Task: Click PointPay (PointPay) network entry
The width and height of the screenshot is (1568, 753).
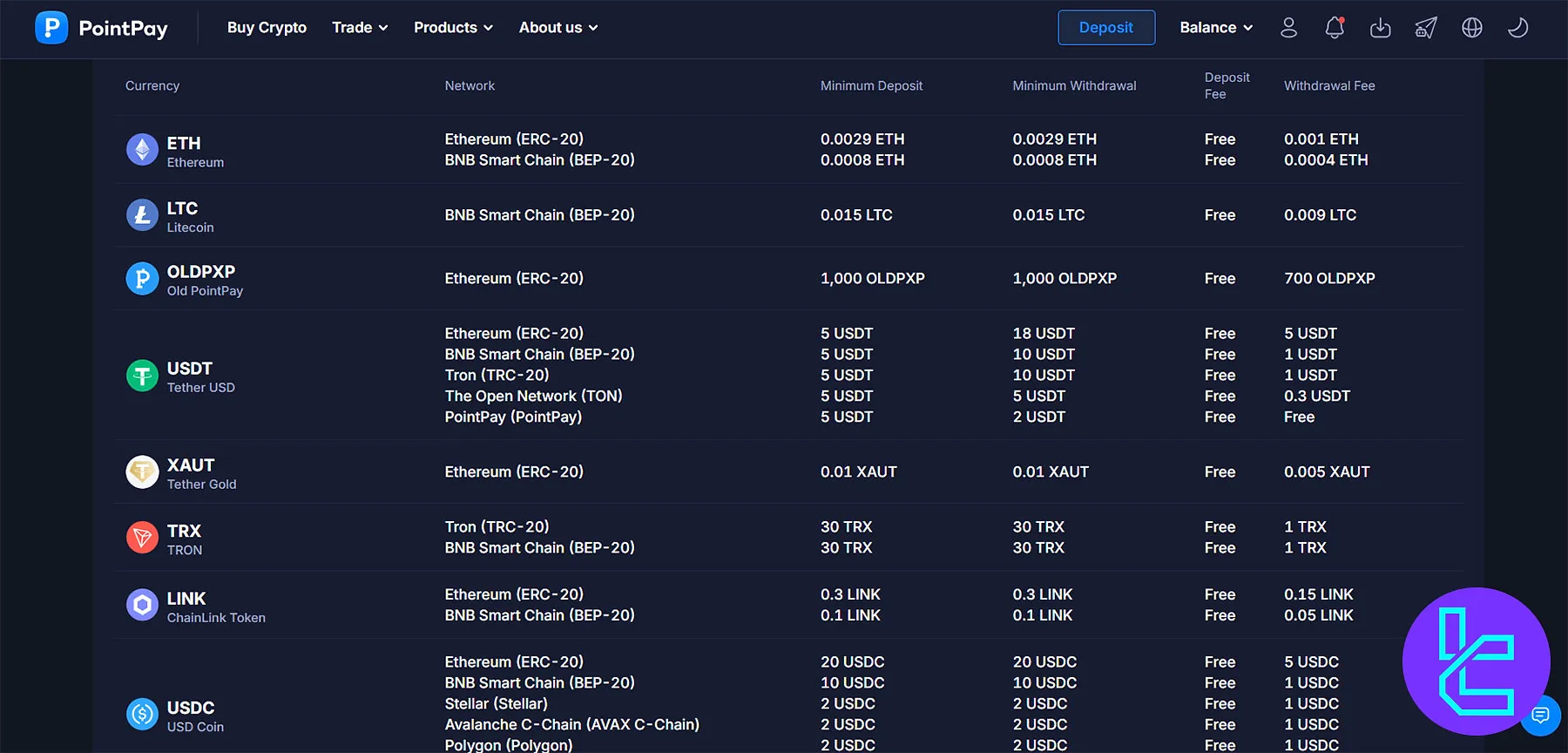Action: coord(513,417)
